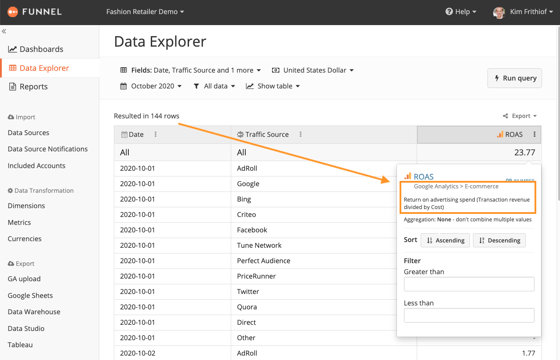This screenshot has width=560, height=360.
Task: Open the October 2020 date range dropdown
Action: pyautogui.click(x=151, y=86)
